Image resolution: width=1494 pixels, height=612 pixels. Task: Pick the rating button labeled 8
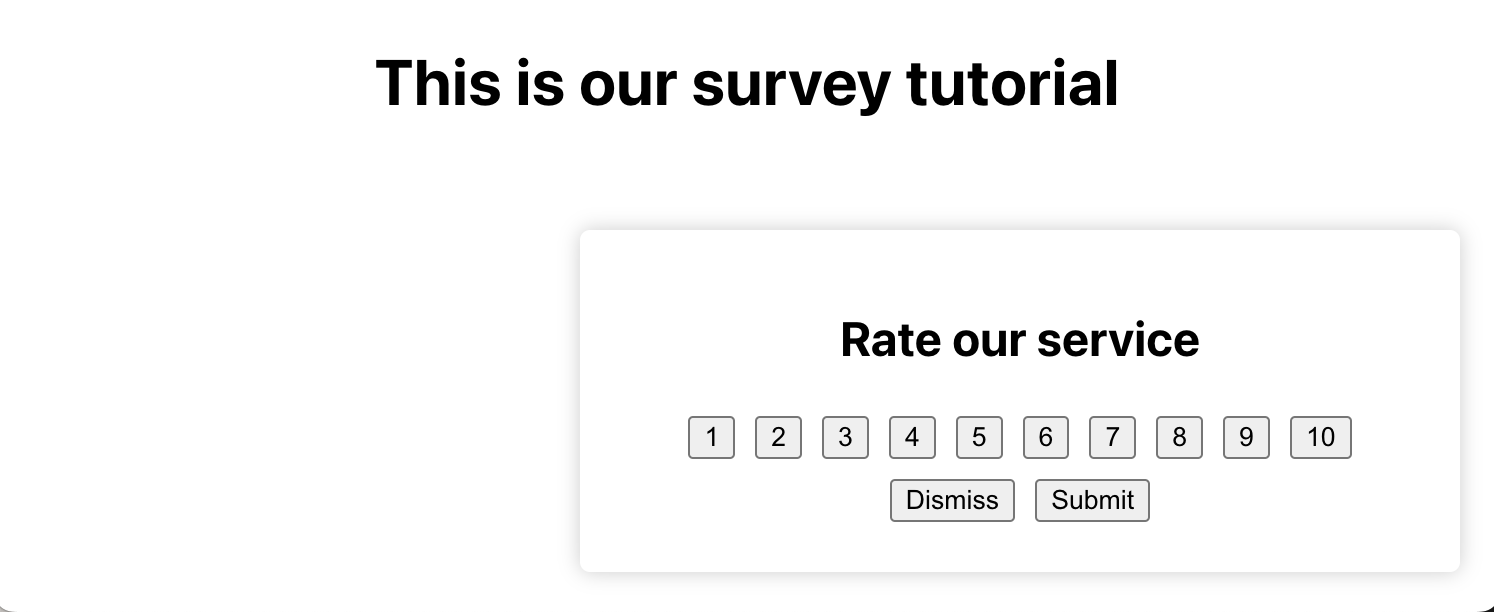[1179, 438]
